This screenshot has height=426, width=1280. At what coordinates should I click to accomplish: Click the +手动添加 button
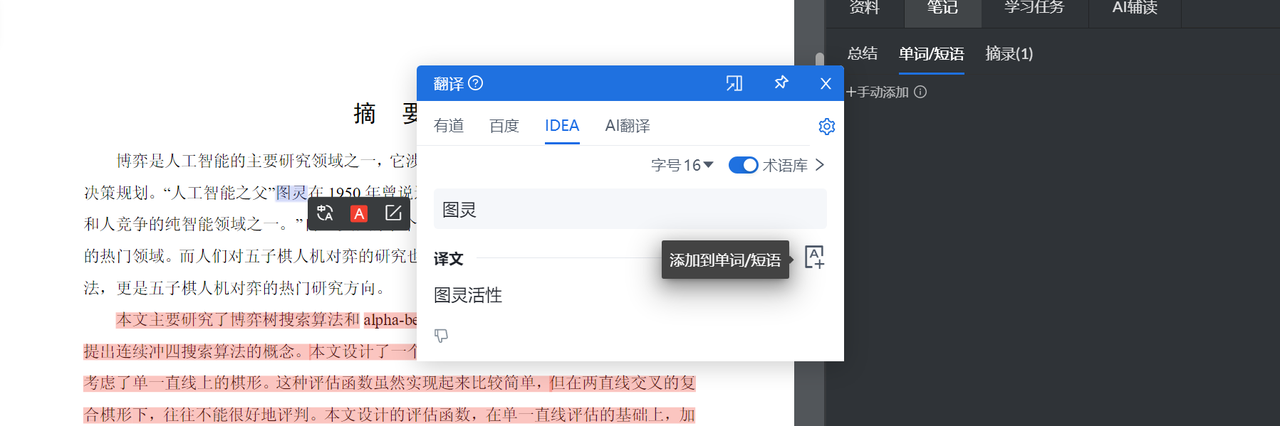(x=878, y=92)
